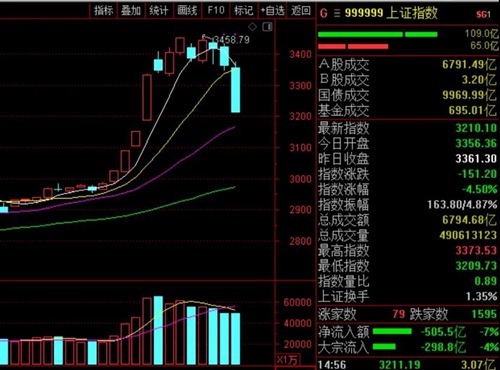Click the 999999 上证指数 title
Image resolution: width=500 pixels, height=370 pixels.
(x=391, y=13)
